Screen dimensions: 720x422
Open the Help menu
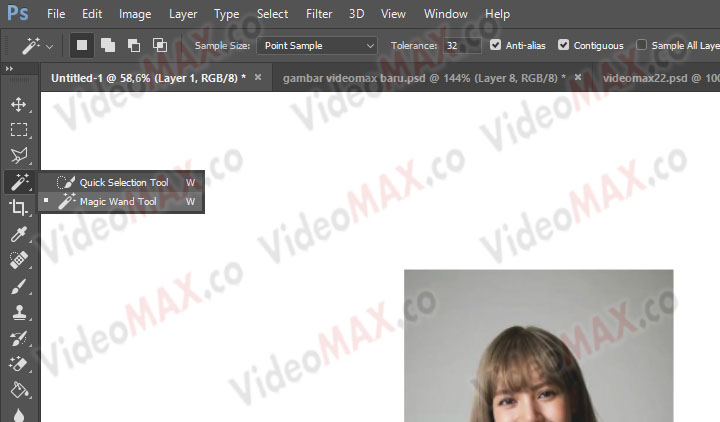[497, 14]
